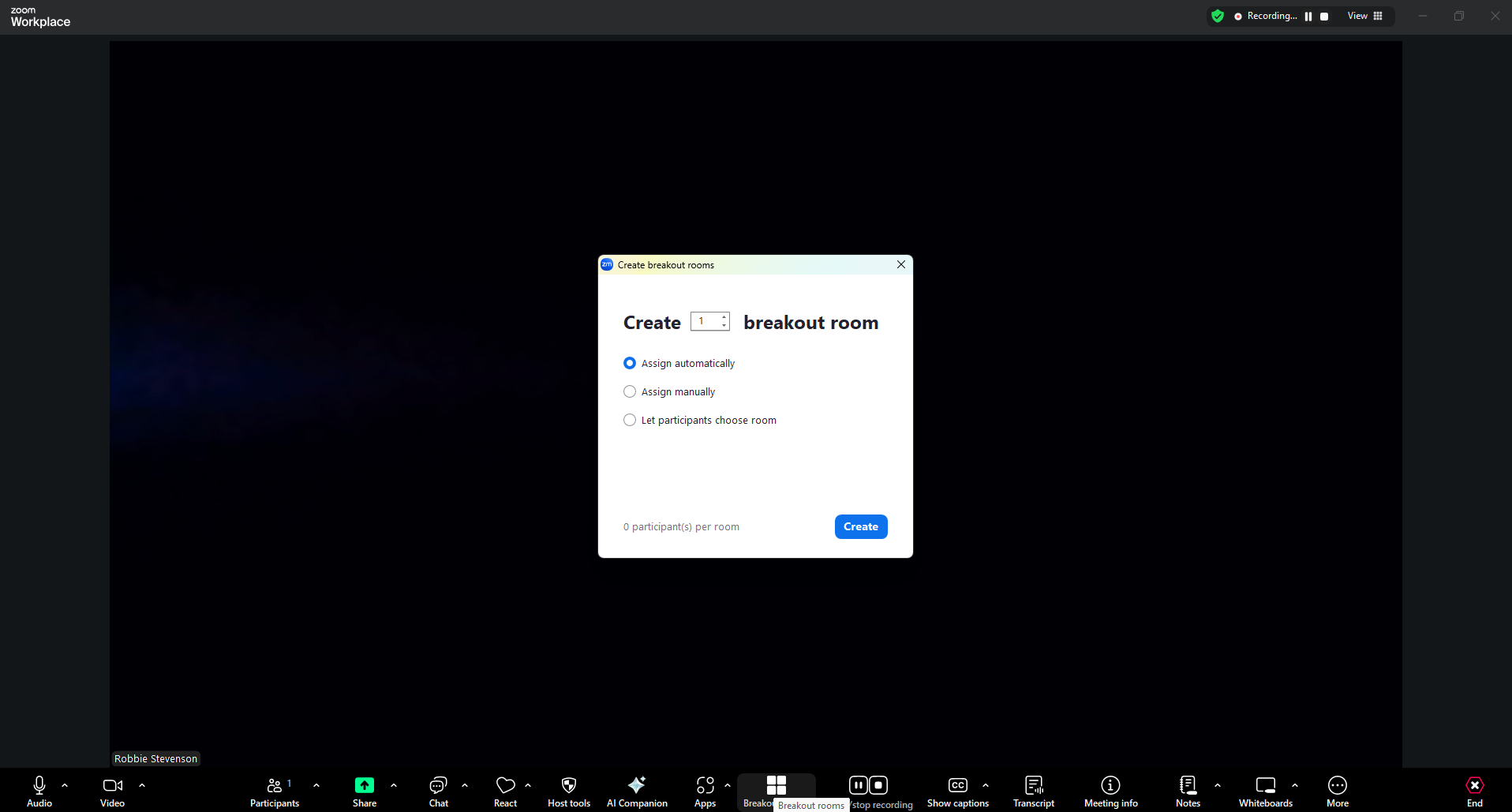Click the blue Create button
This screenshot has height=812, width=1512.
860,526
